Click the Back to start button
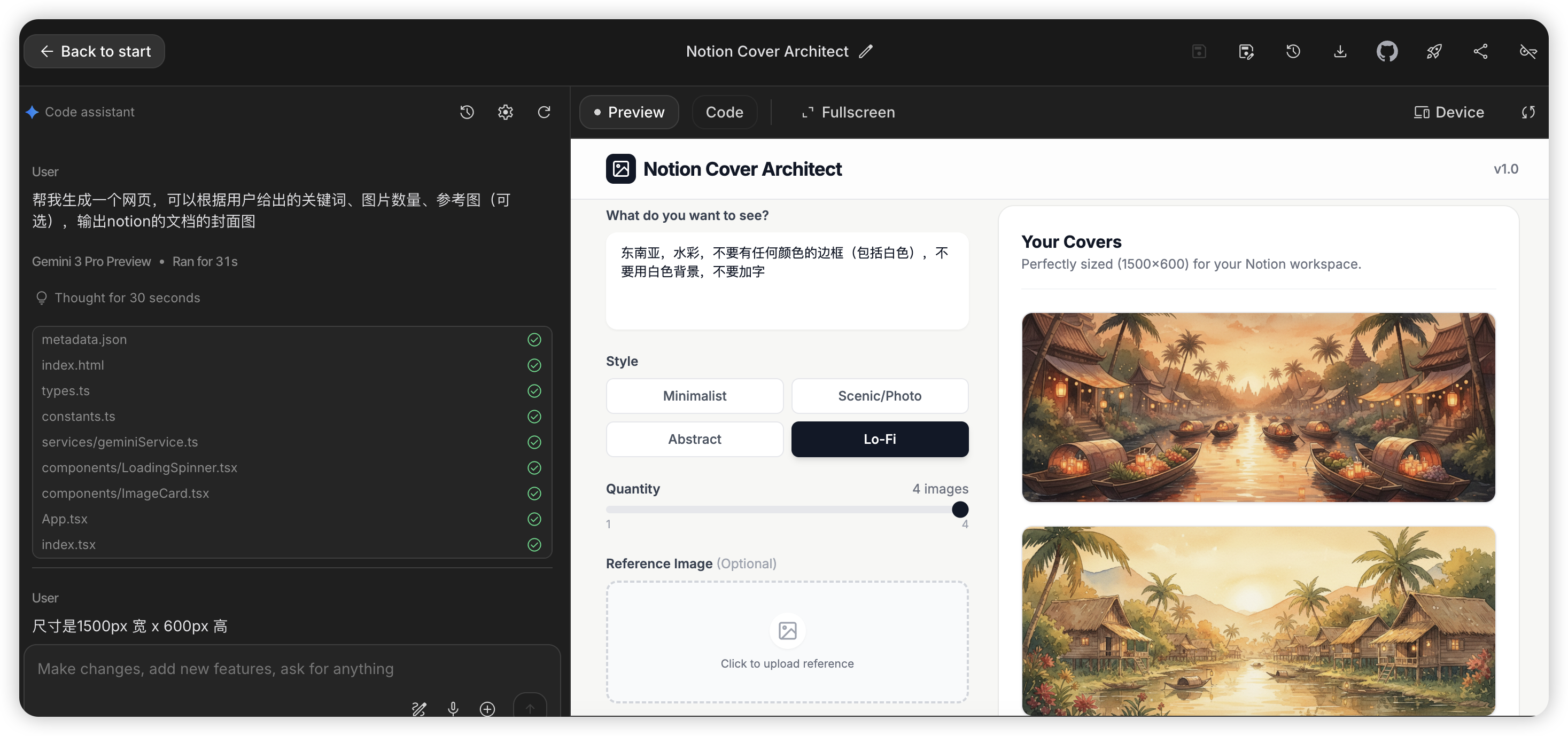Screen dimensions: 1568x736 [95, 51]
